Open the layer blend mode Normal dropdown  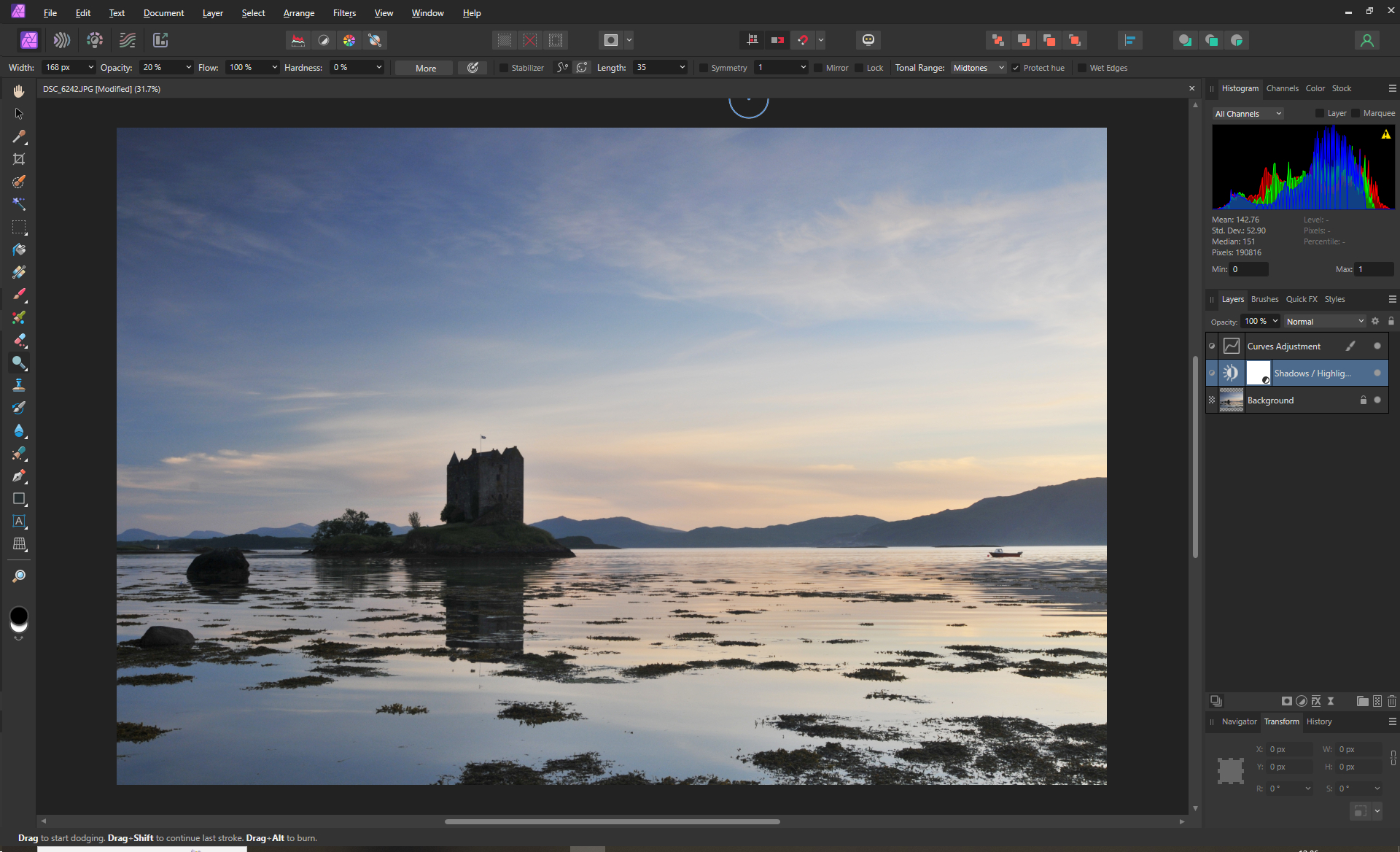1324,322
